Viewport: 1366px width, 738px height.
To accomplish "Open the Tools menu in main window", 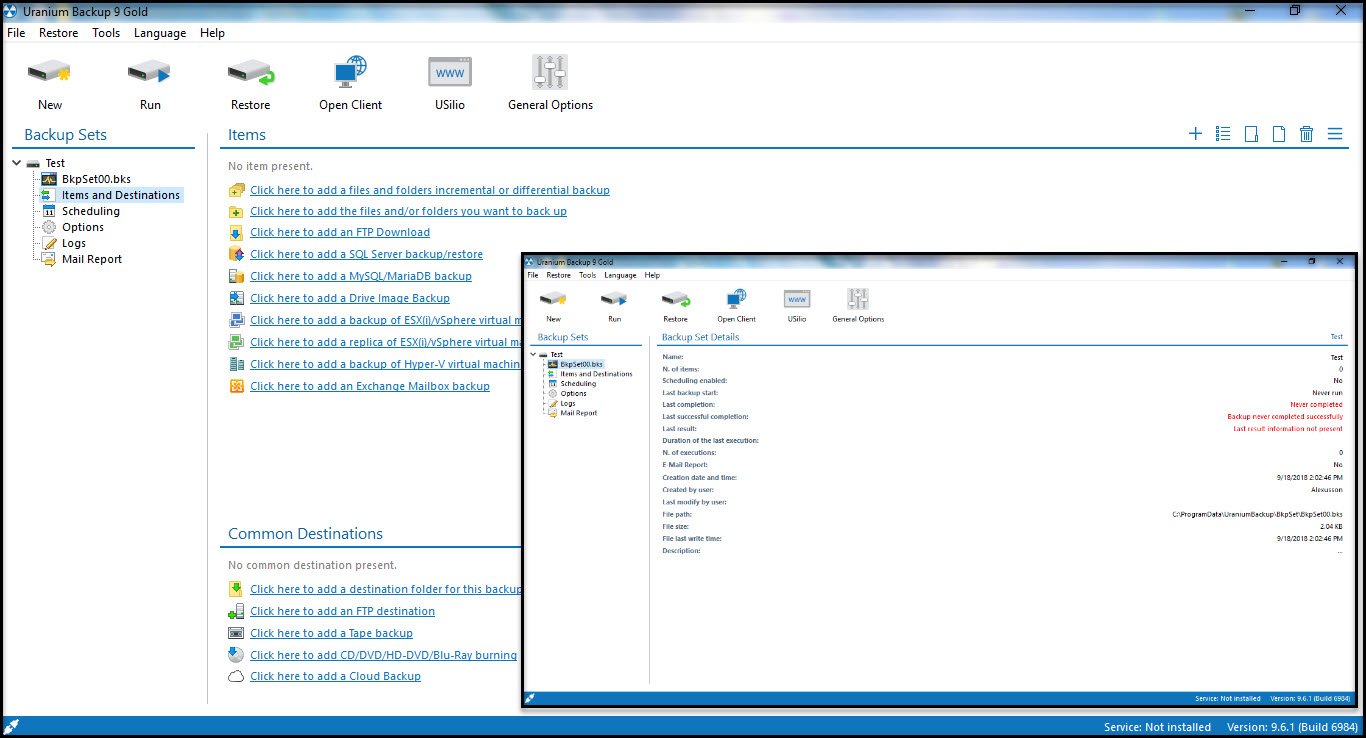I will click(106, 33).
